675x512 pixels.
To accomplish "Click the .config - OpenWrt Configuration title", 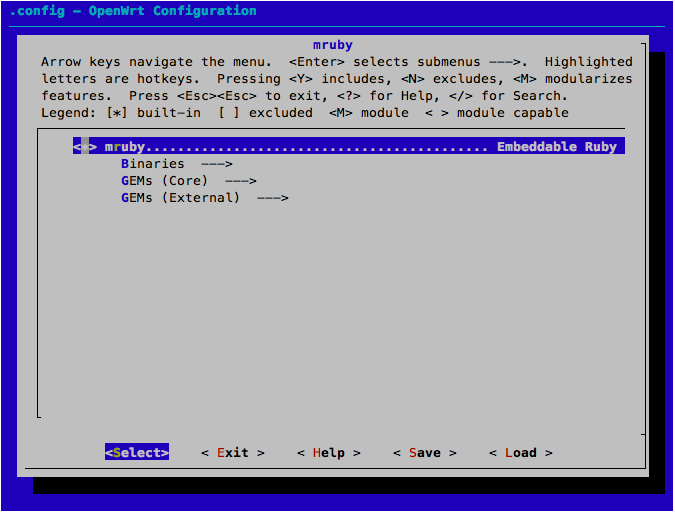I will tap(133, 11).
